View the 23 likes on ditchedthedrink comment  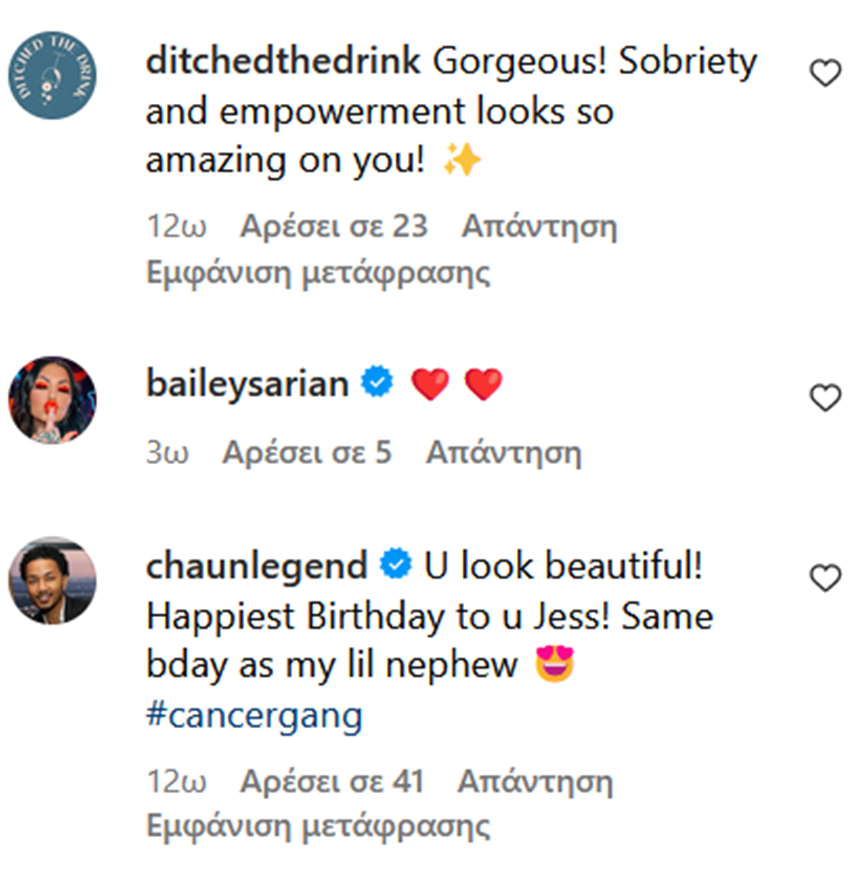(x=333, y=226)
